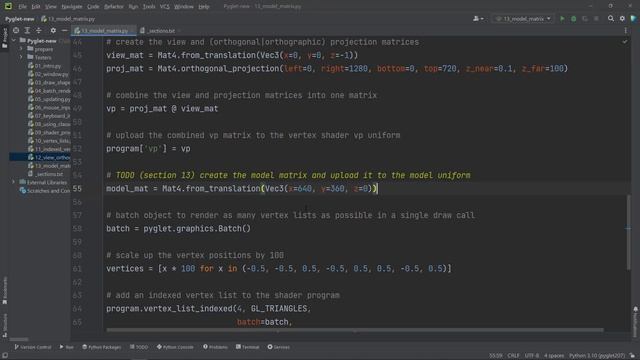
Task: Open the Run tool window at the bottom
Action: (67, 347)
